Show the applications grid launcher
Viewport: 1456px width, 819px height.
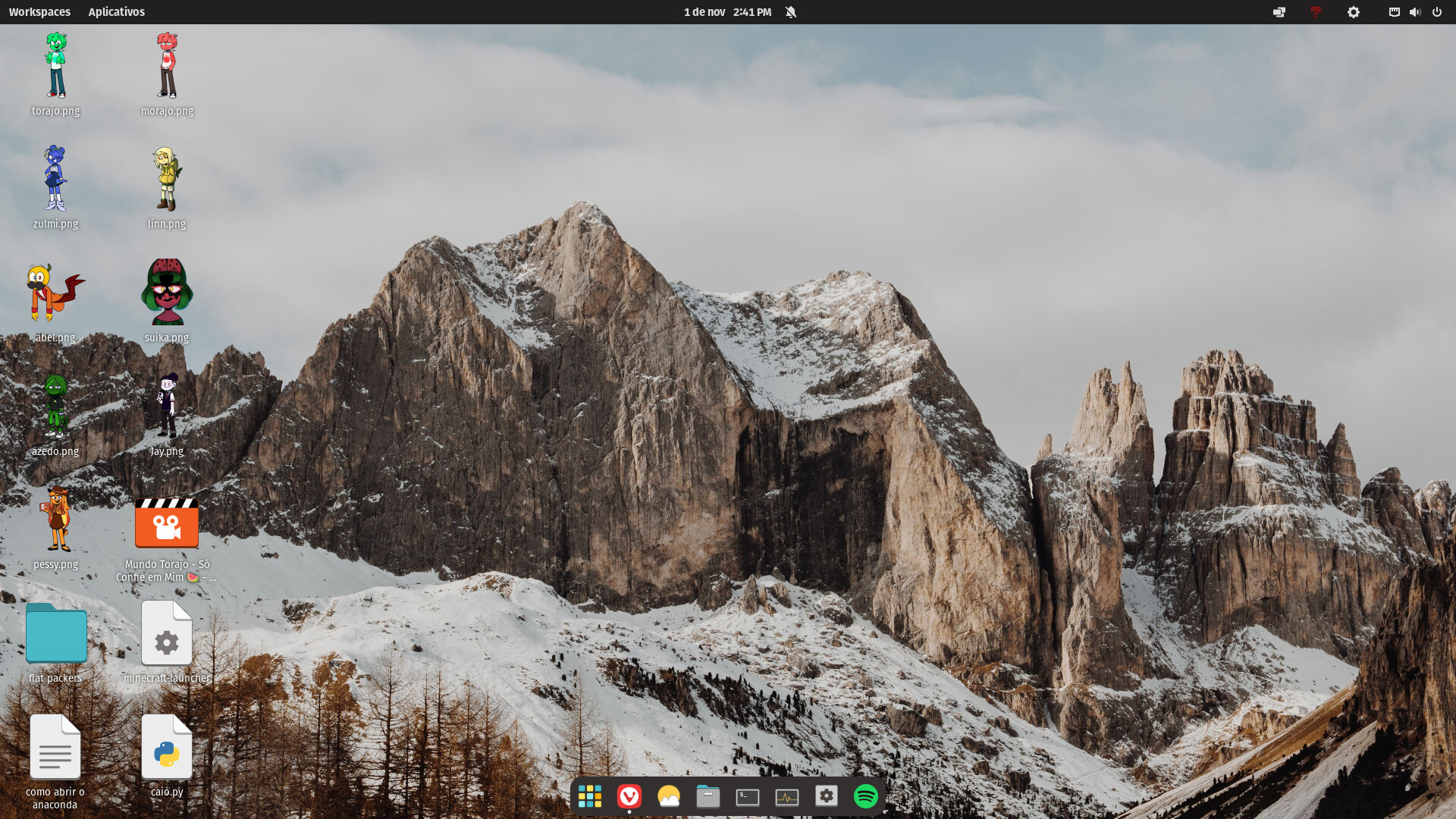coord(589,796)
